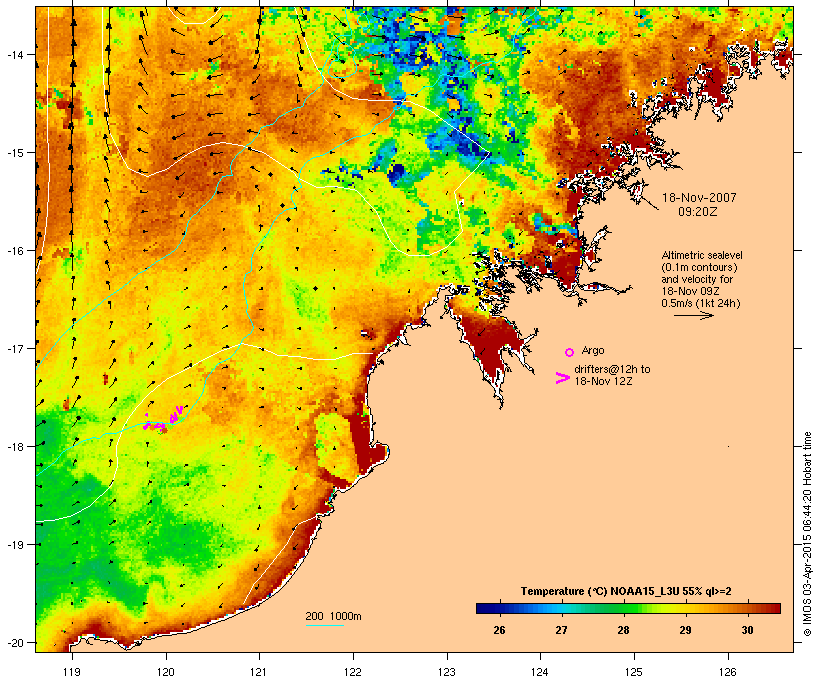
Task: Click latitude label -20
Action: 14,642
